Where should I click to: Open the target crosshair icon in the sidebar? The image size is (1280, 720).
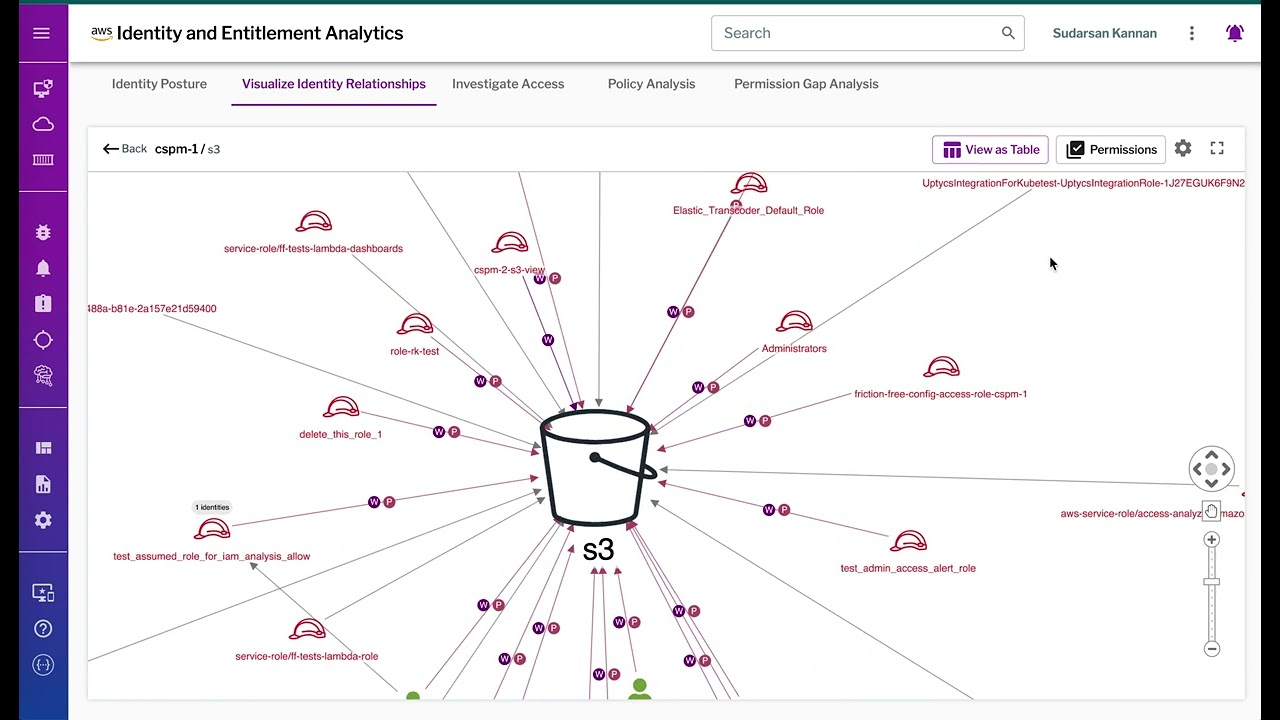pyautogui.click(x=43, y=340)
